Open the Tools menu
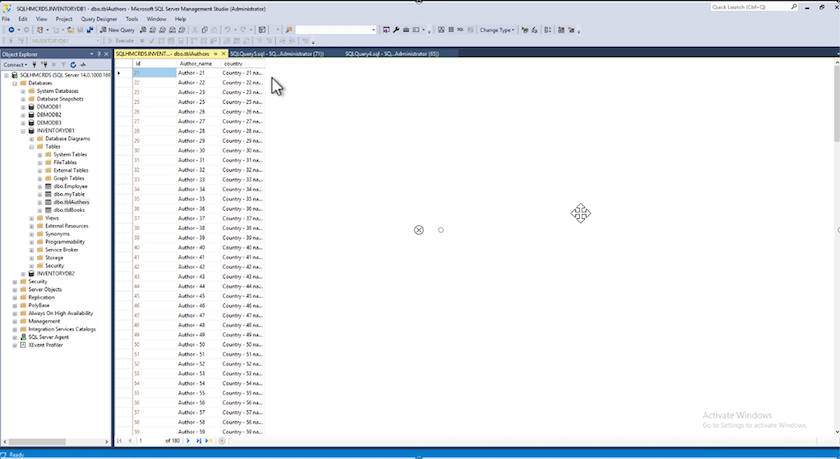Image resolution: width=840 pixels, height=459 pixels. (132, 19)
